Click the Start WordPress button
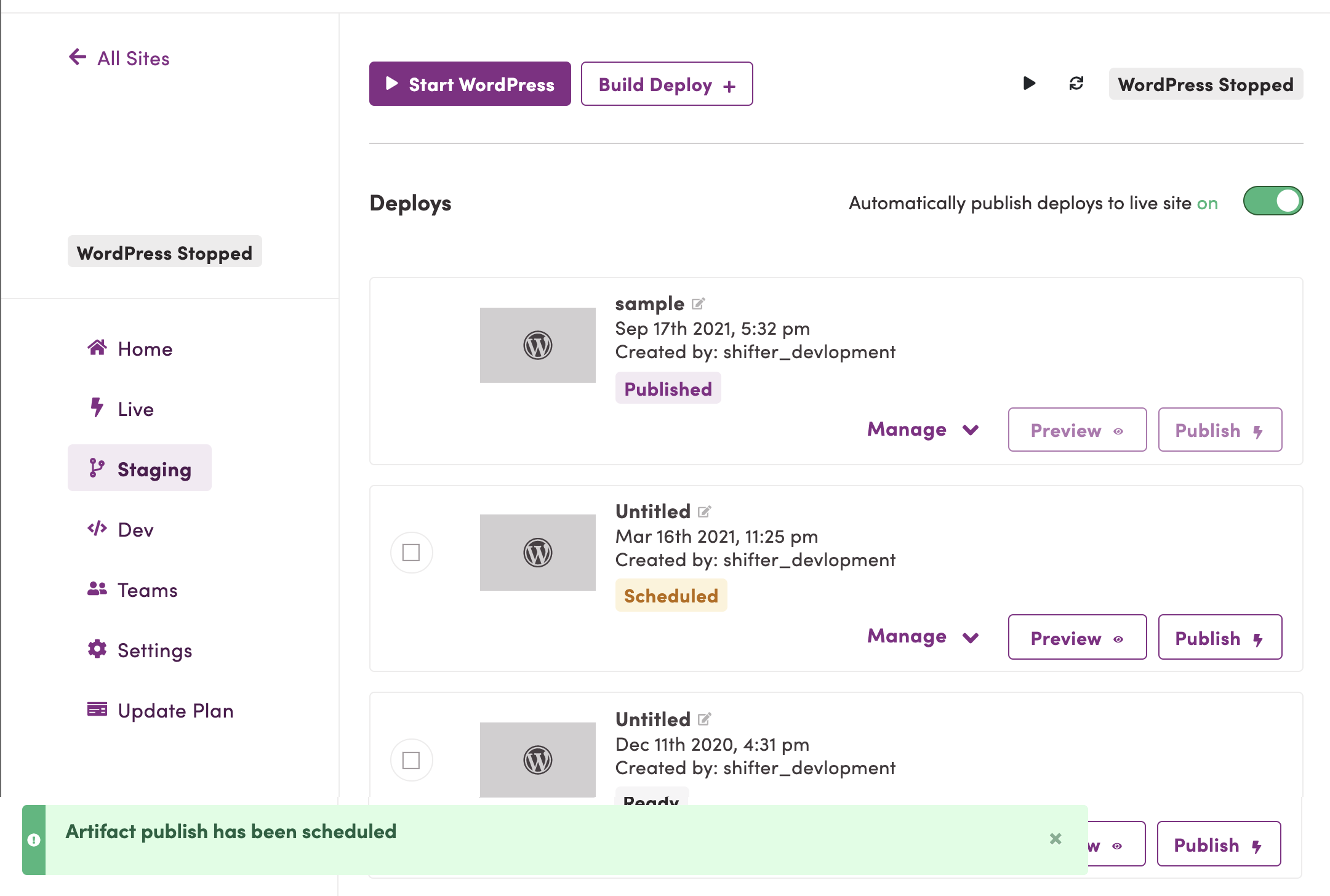 coord(470,84)
